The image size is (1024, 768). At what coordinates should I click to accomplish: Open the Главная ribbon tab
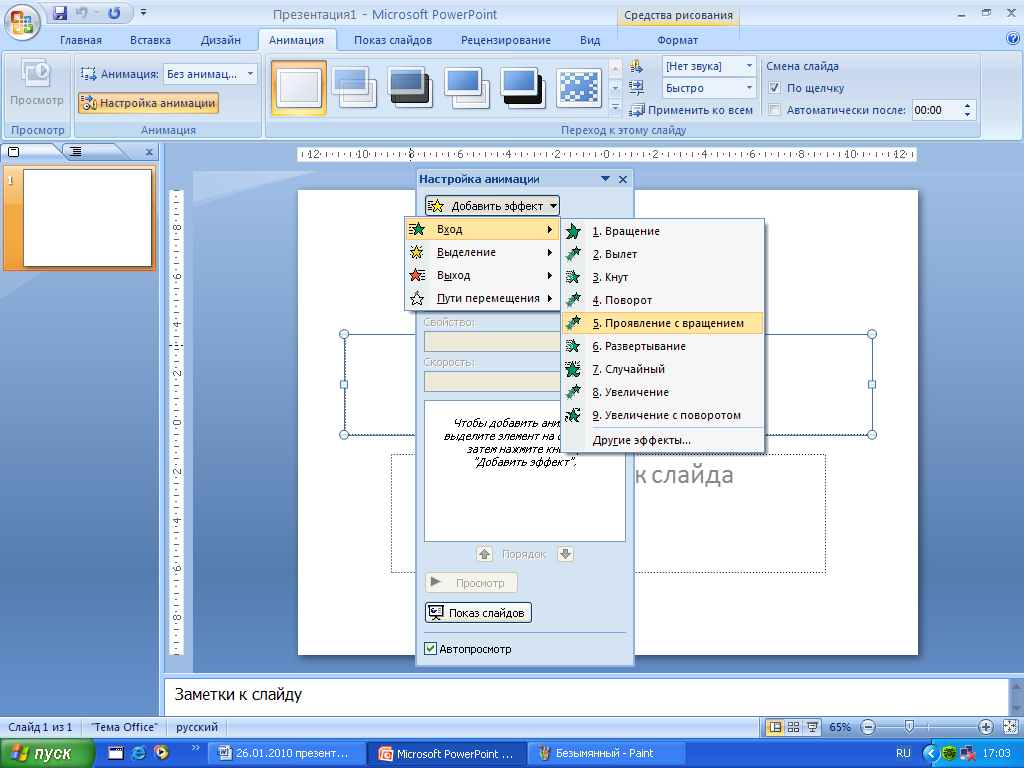(81, 40)
